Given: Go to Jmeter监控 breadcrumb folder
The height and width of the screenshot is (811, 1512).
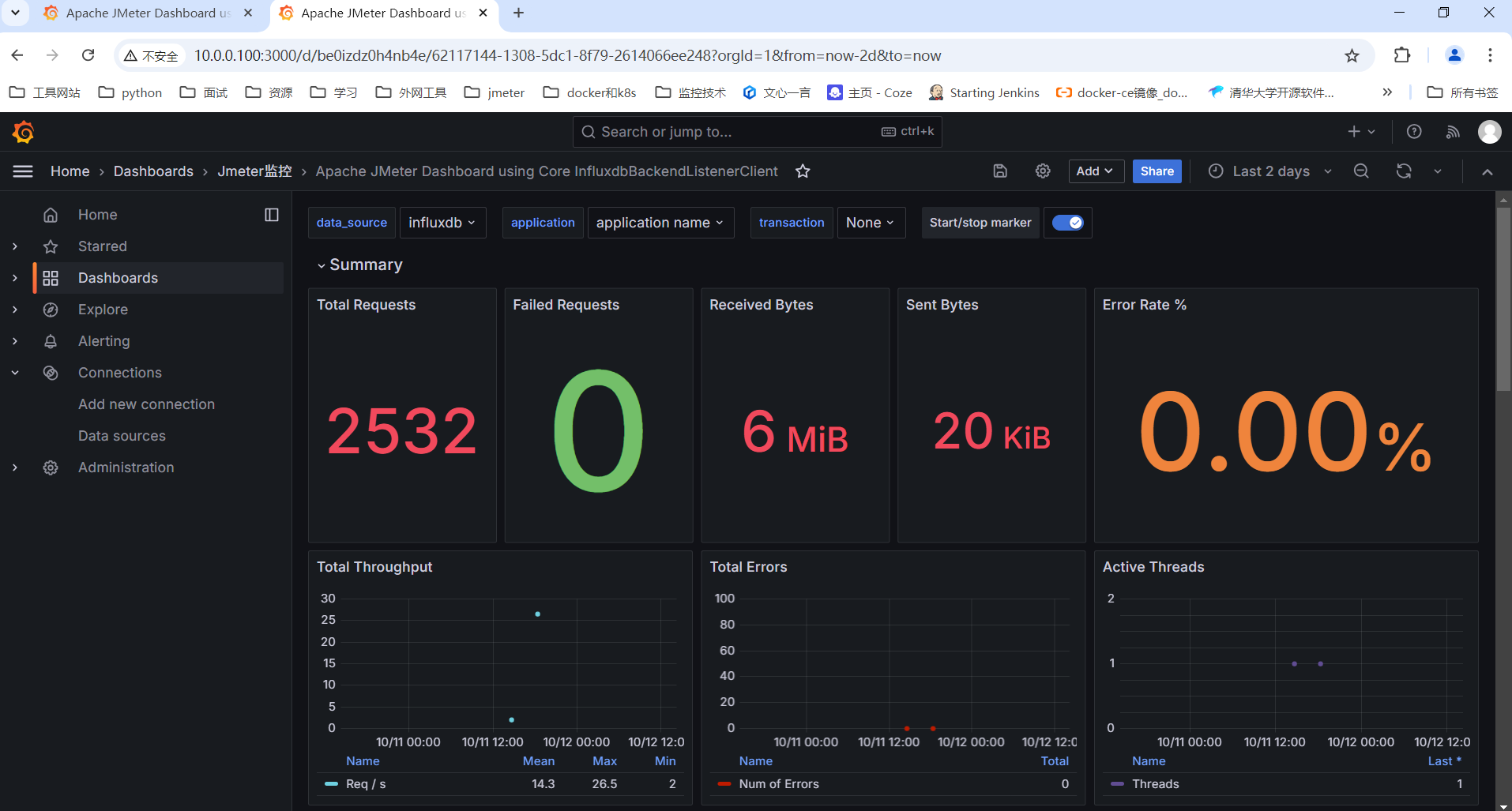Looking at the screenshot, I should (x=254, y=171).
